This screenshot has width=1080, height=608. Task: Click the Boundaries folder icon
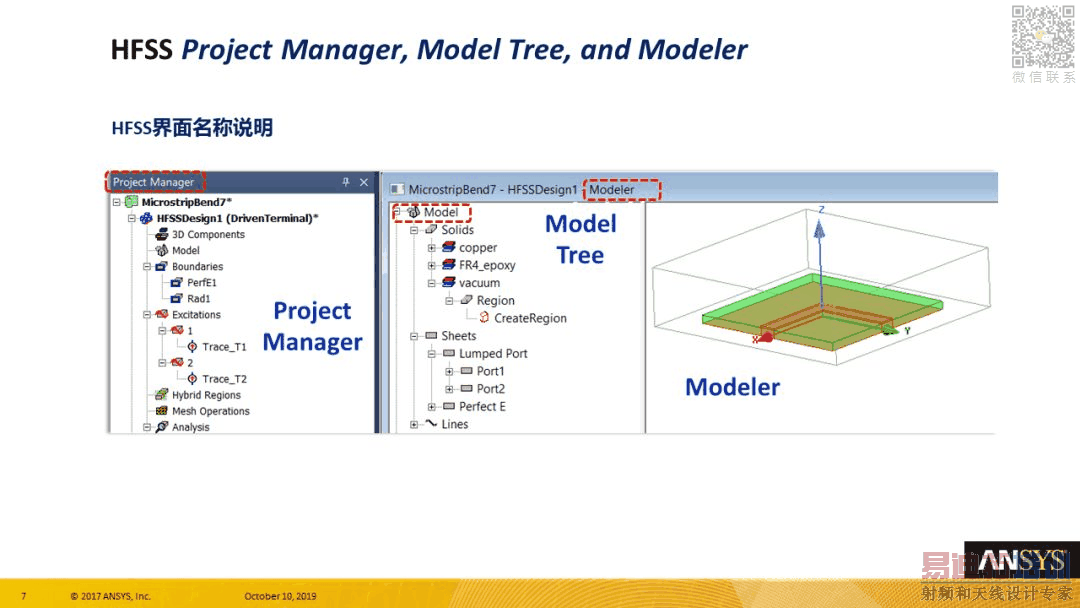162,266
